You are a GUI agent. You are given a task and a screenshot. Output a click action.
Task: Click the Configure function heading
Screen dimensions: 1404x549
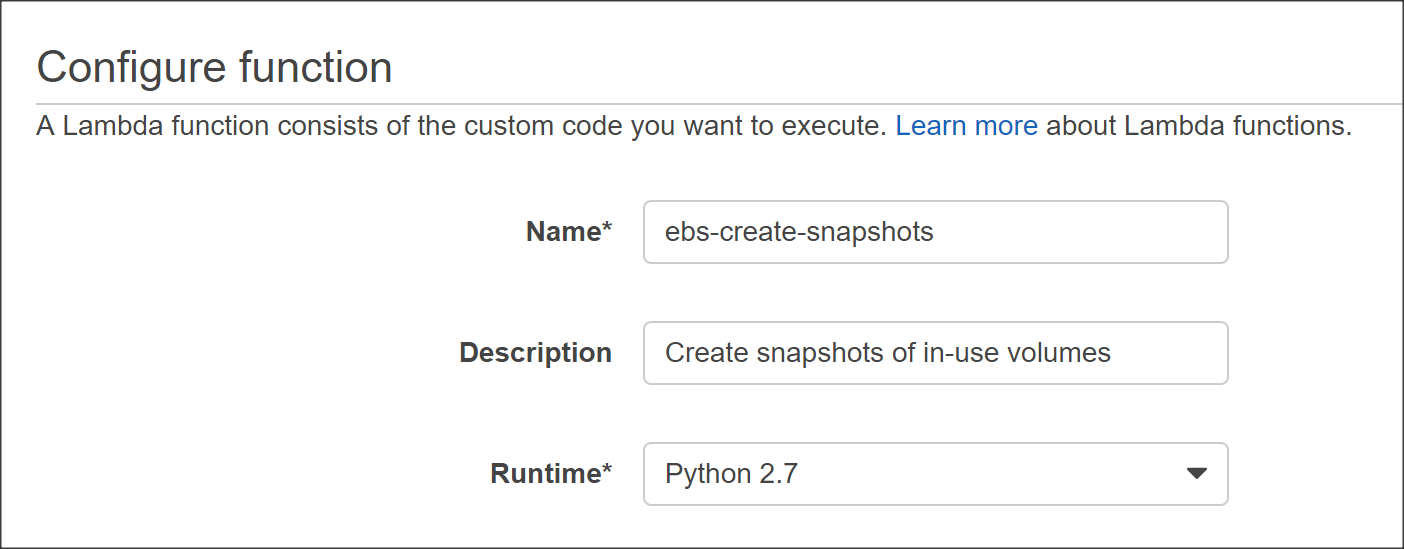tap(214, 68)
